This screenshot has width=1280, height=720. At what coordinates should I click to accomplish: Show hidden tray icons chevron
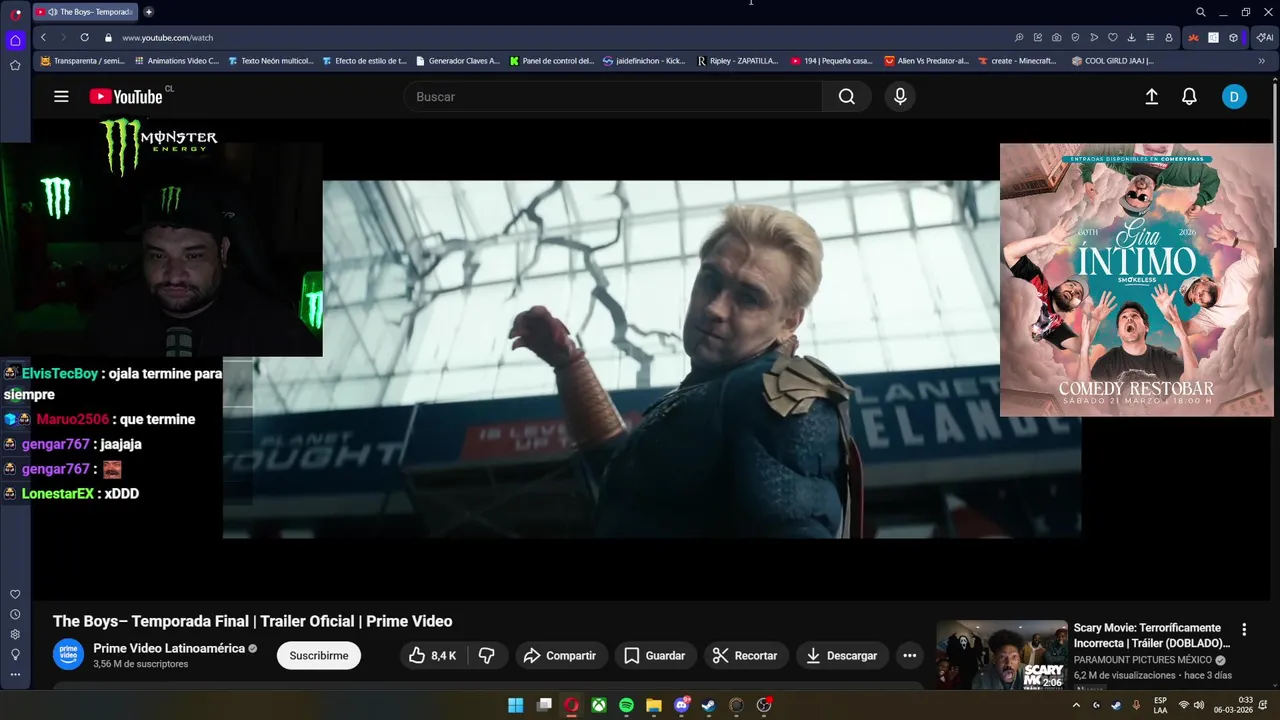tap(1076, 705)
